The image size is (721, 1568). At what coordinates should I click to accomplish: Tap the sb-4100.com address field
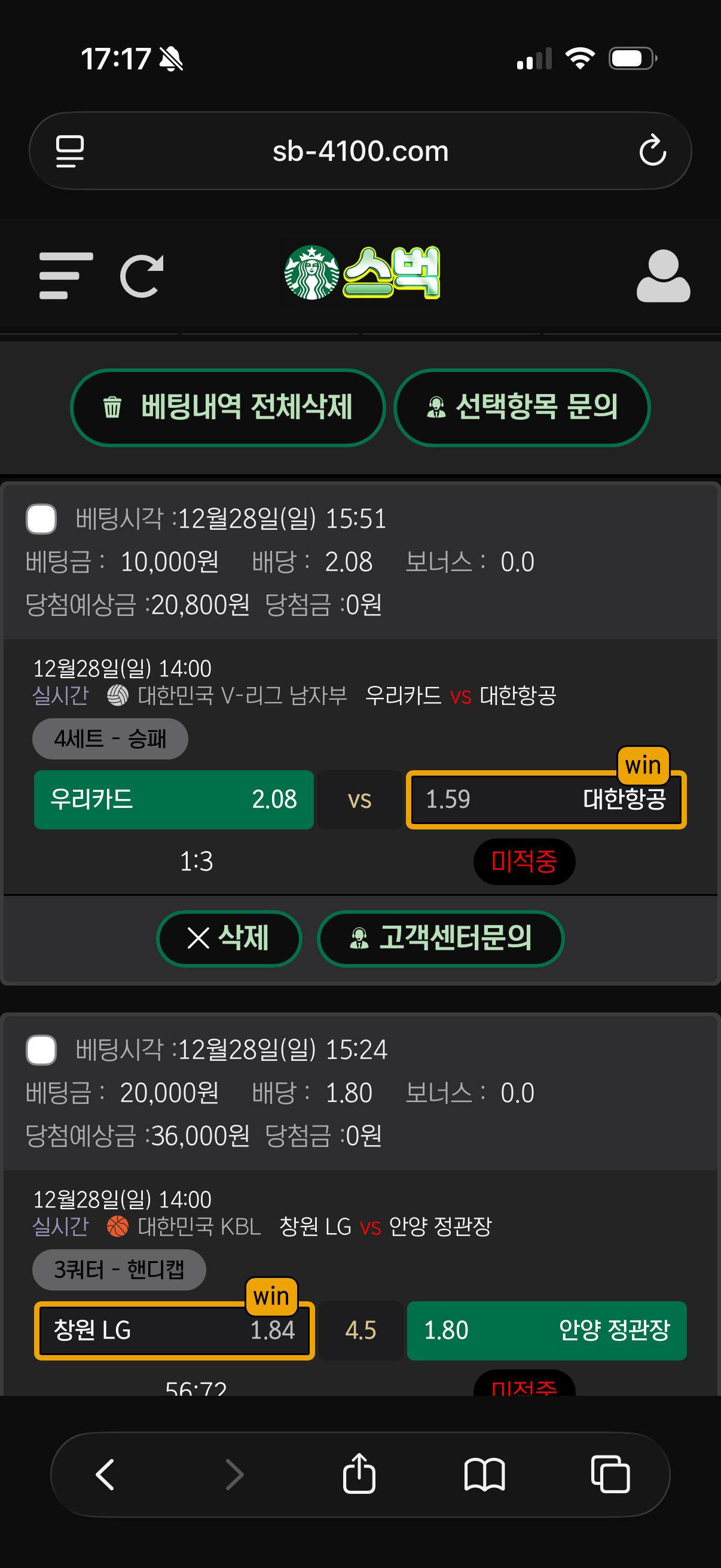coord(360,150)
